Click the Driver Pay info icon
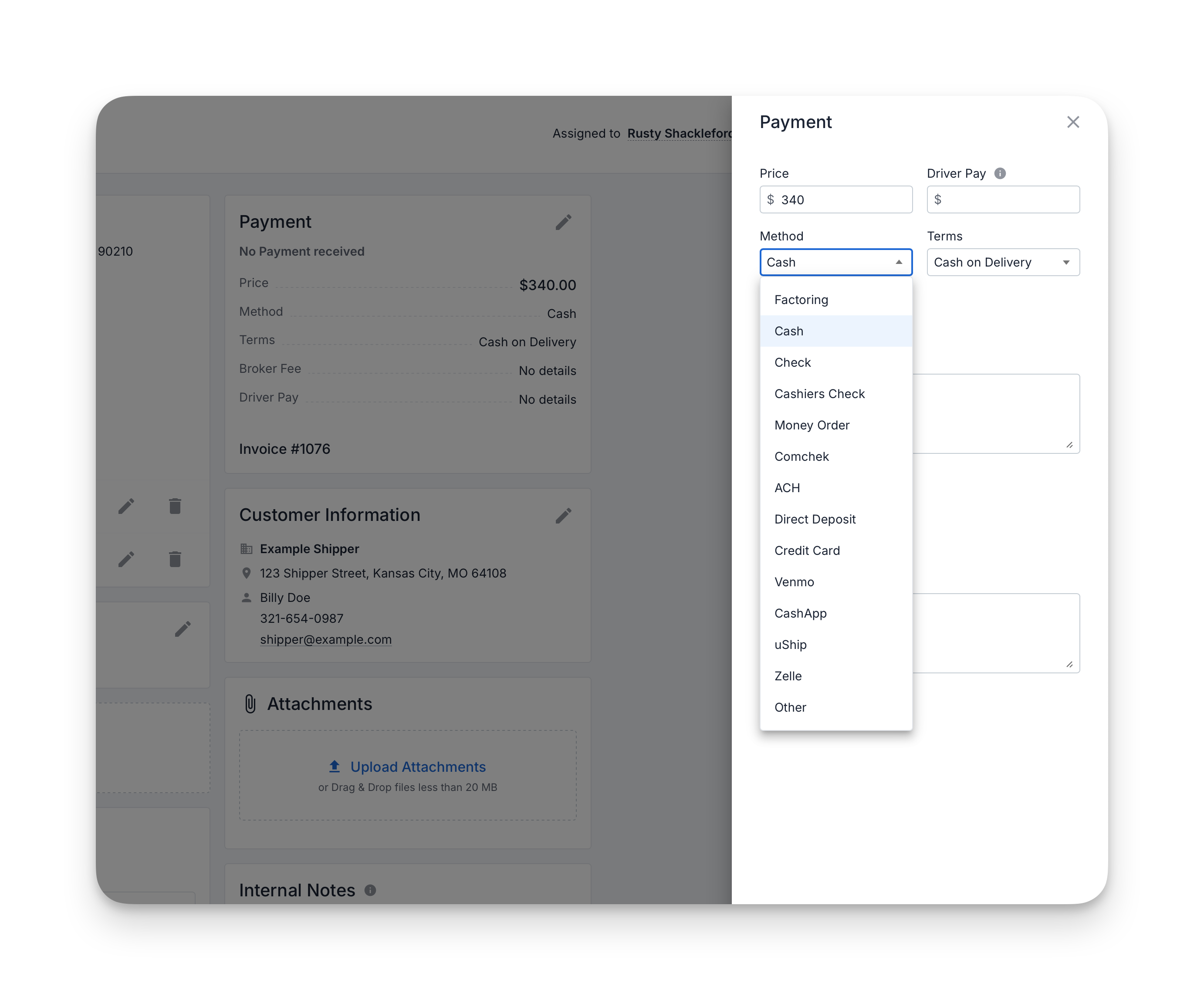The height and width of the screenshot is (1000, 1204). pyautogui.click(x=1000, y=173)
